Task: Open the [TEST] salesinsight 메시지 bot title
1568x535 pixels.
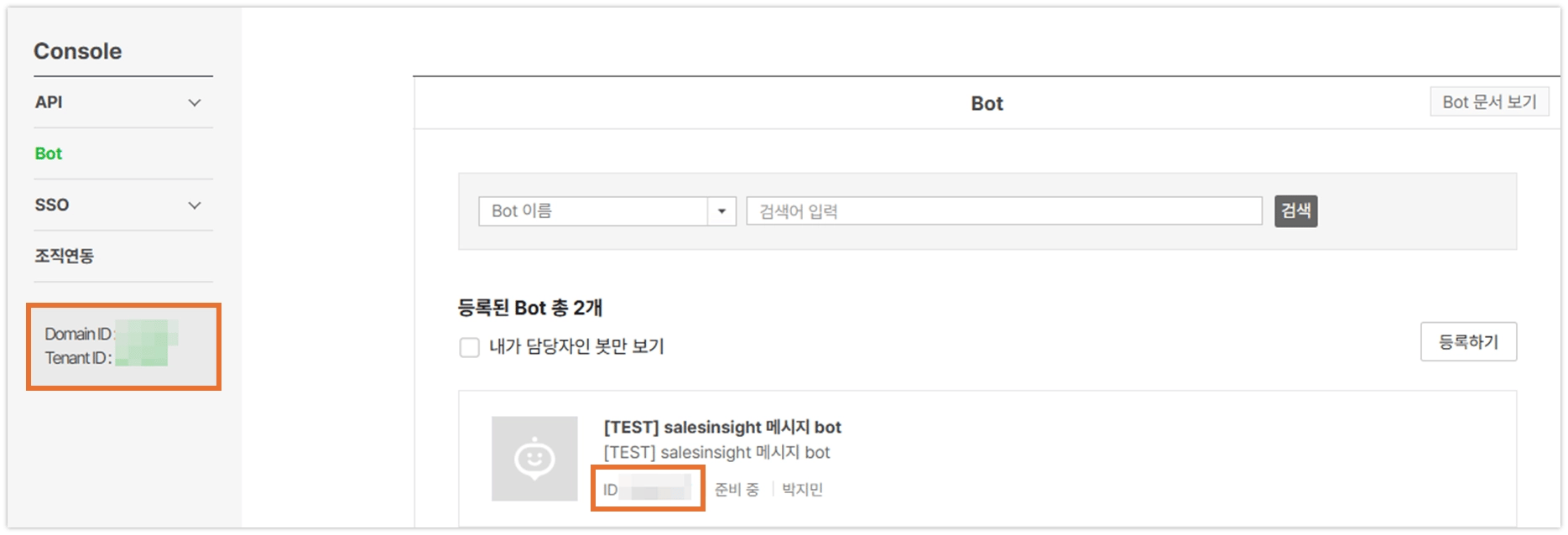Action: pos(722,427)
